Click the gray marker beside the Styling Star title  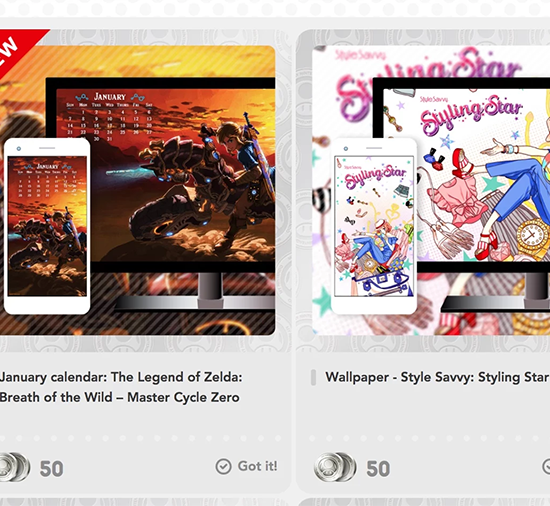coord(314,378)
